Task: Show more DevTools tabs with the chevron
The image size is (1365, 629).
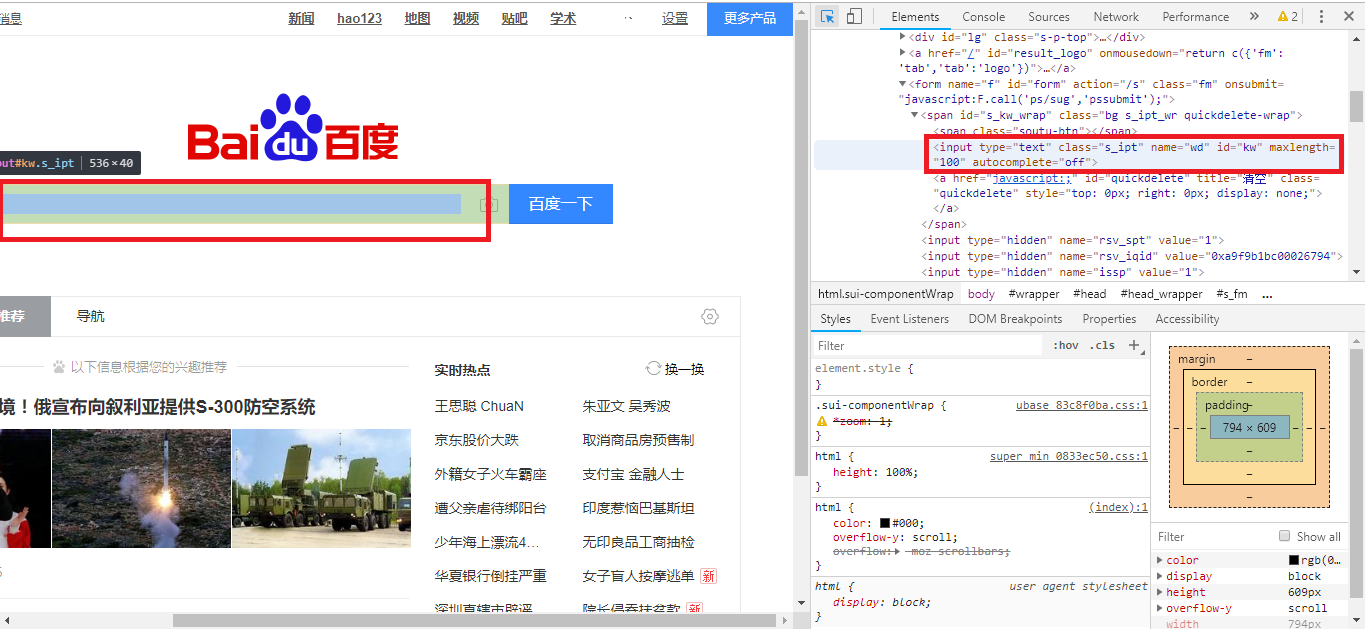Action: click(x=1254, y=16)
